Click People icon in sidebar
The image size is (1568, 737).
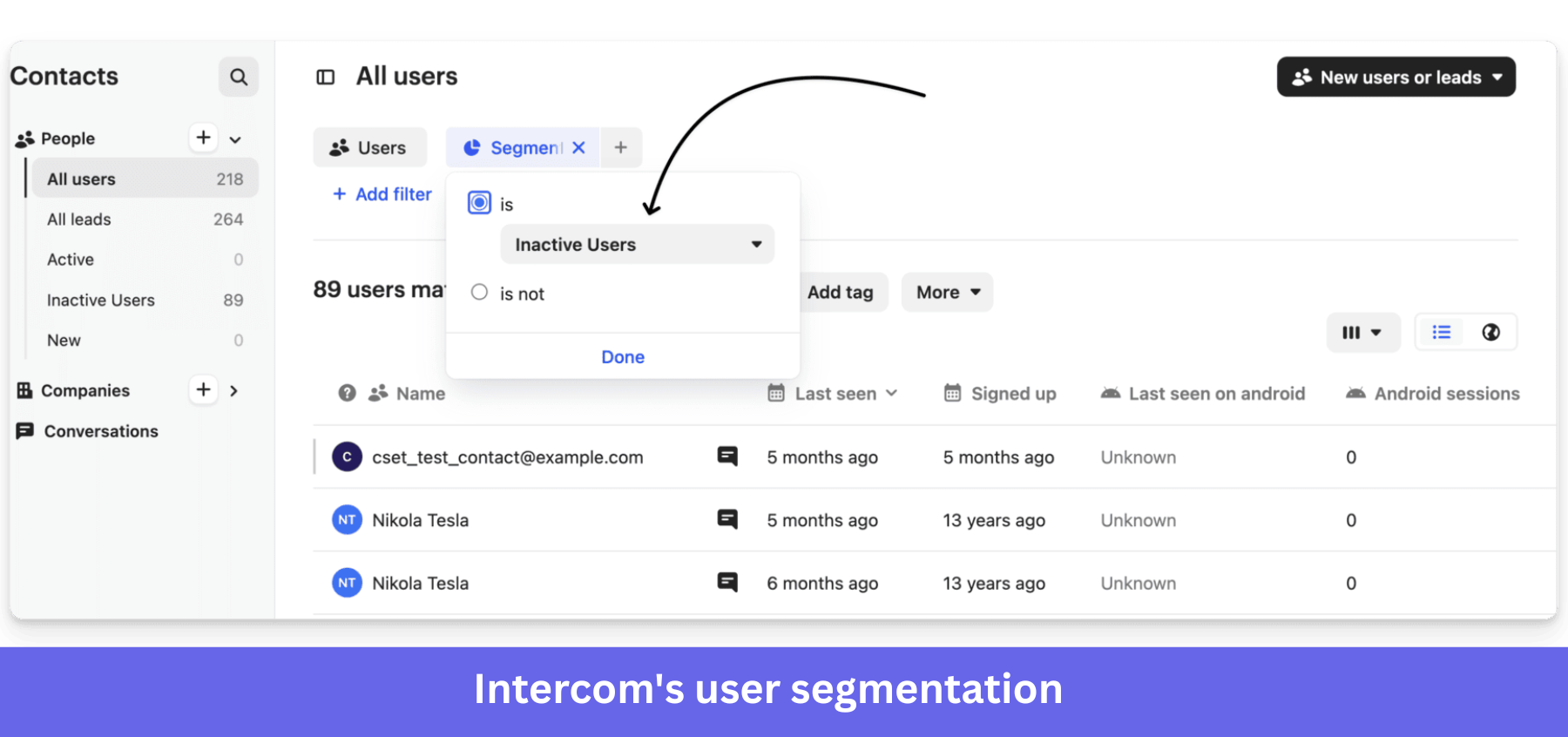pos(25,139)
